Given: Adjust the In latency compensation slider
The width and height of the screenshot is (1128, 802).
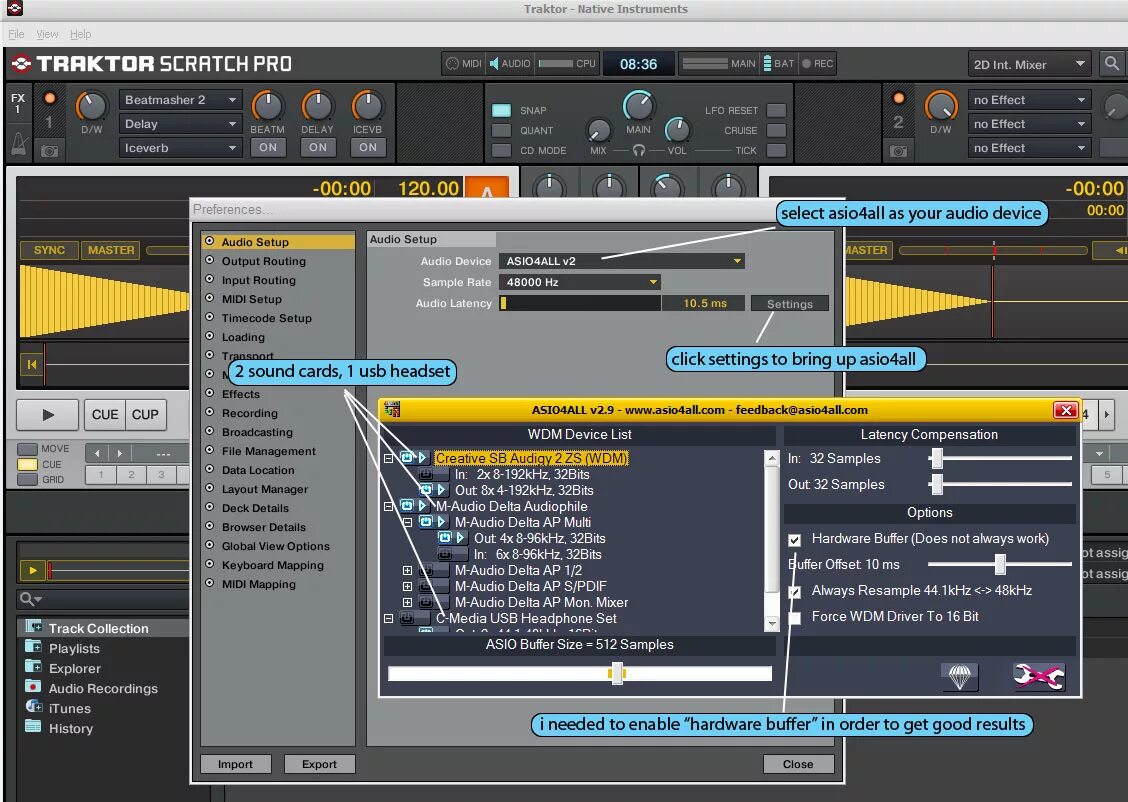Looking at the screenshot, I should point(936,458).
